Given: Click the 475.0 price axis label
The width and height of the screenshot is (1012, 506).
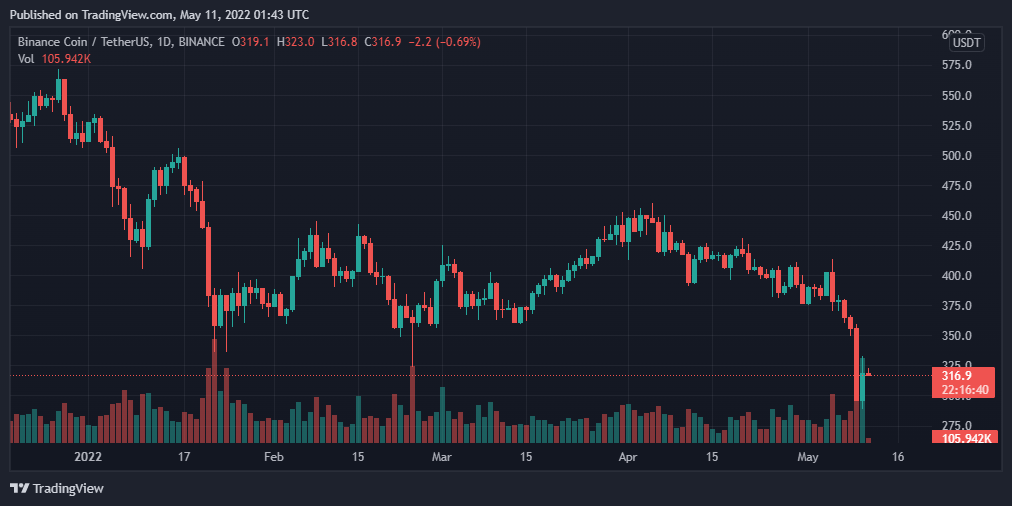Looking at the screenshot, I should pos(958,186).
